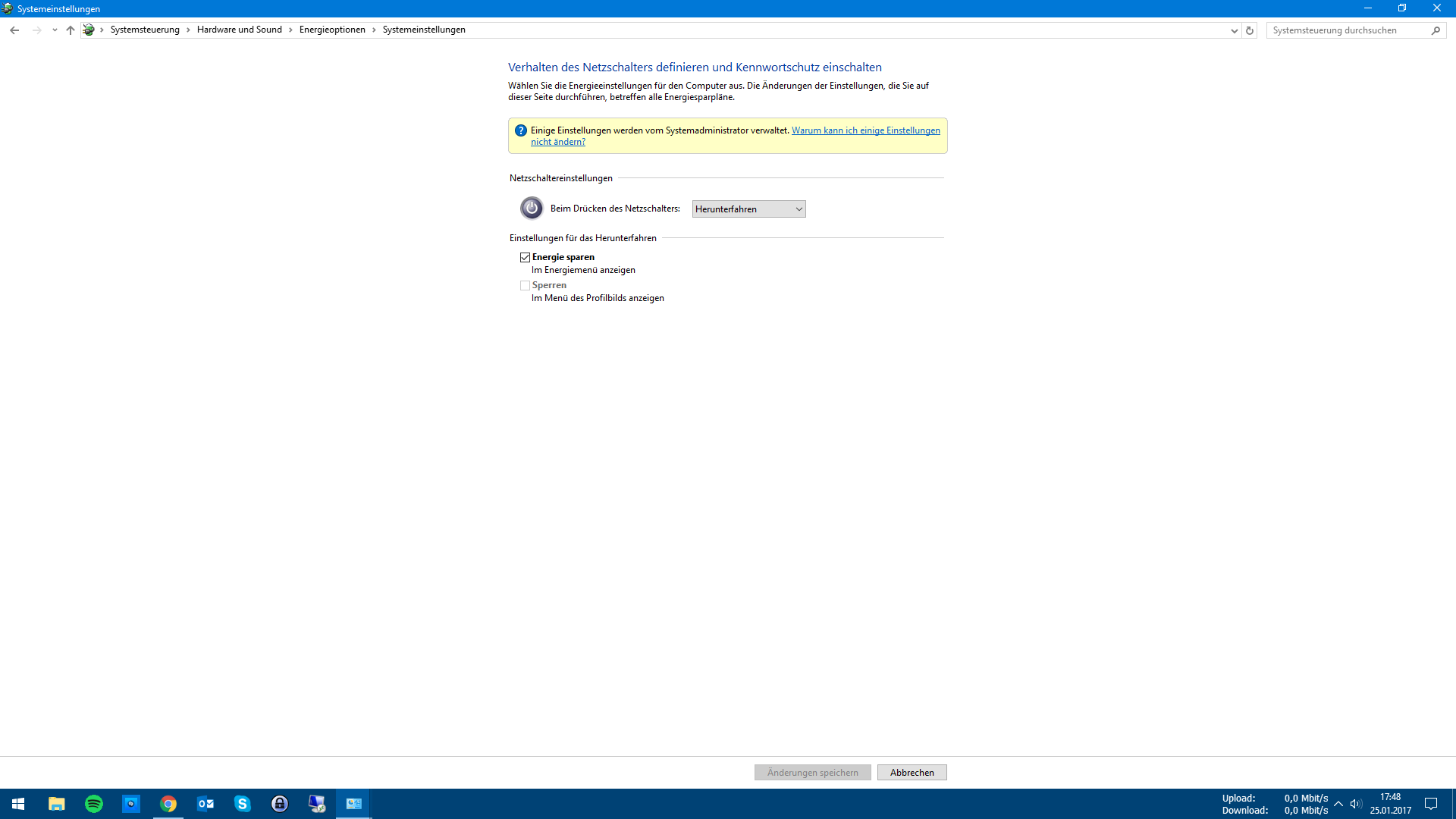Click the Abbrechen button
The width and height of the screenshot is (1456, 819).
click(x=912, y=772)
